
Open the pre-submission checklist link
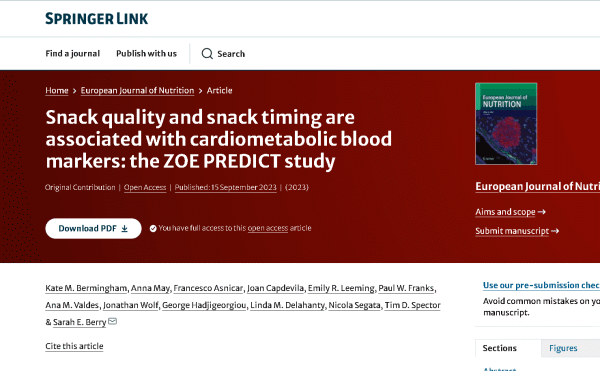541,285
